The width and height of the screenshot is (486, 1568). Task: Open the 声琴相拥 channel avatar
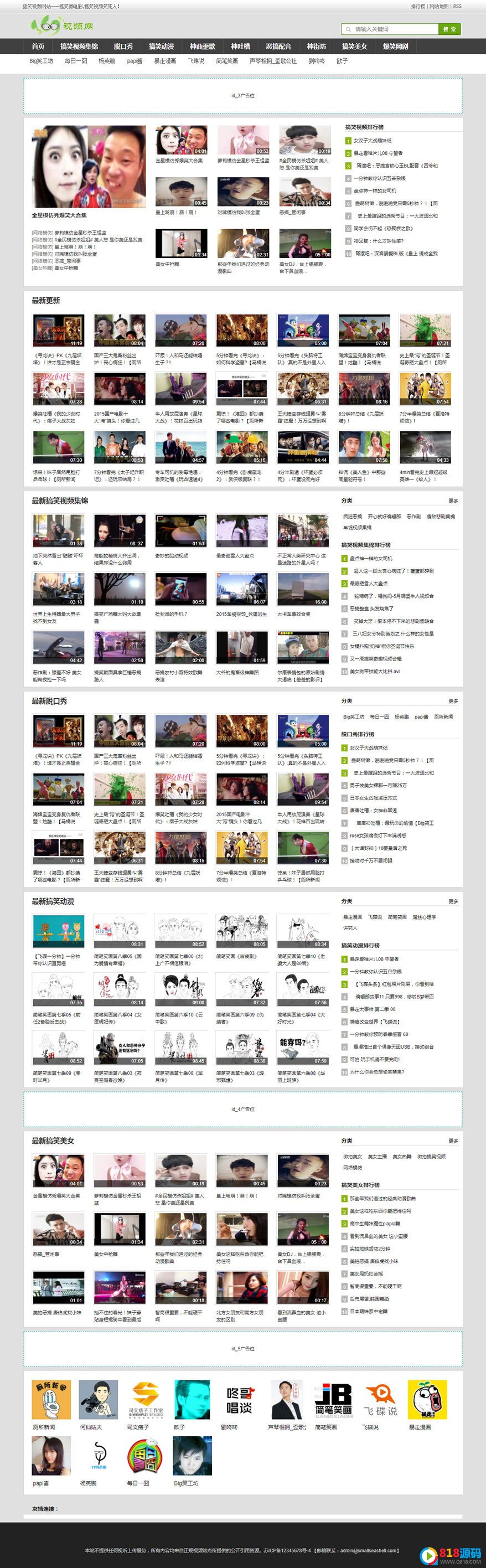[x=287, y=1399]
